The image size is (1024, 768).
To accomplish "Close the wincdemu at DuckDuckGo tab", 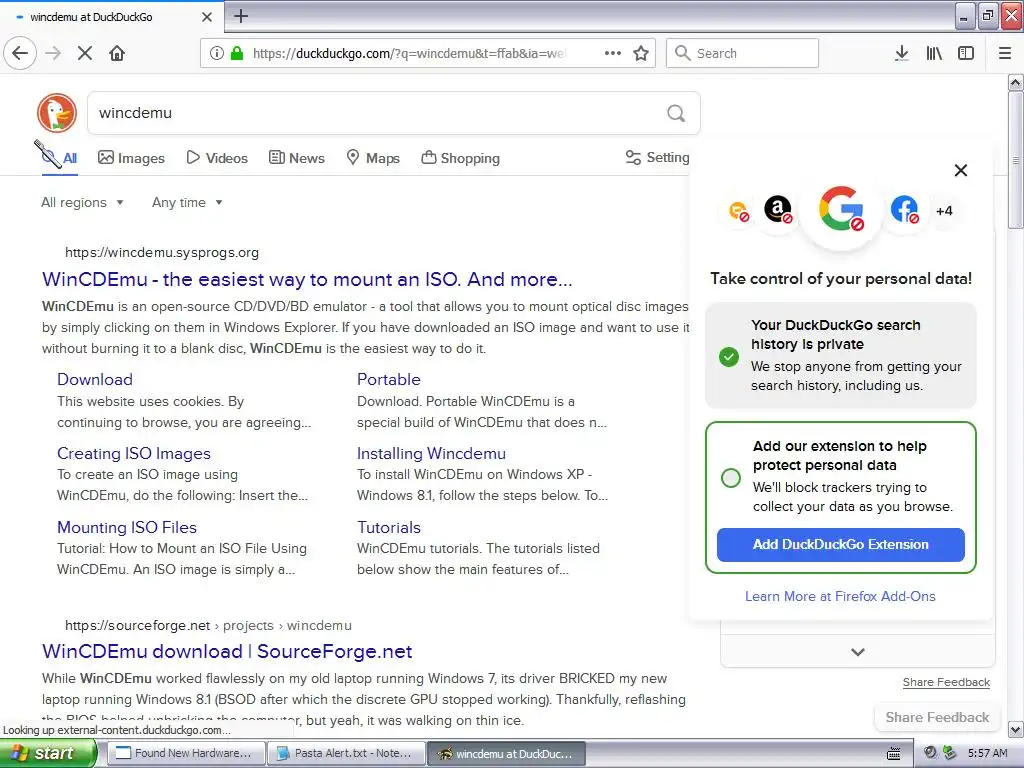I will (206, 17).
